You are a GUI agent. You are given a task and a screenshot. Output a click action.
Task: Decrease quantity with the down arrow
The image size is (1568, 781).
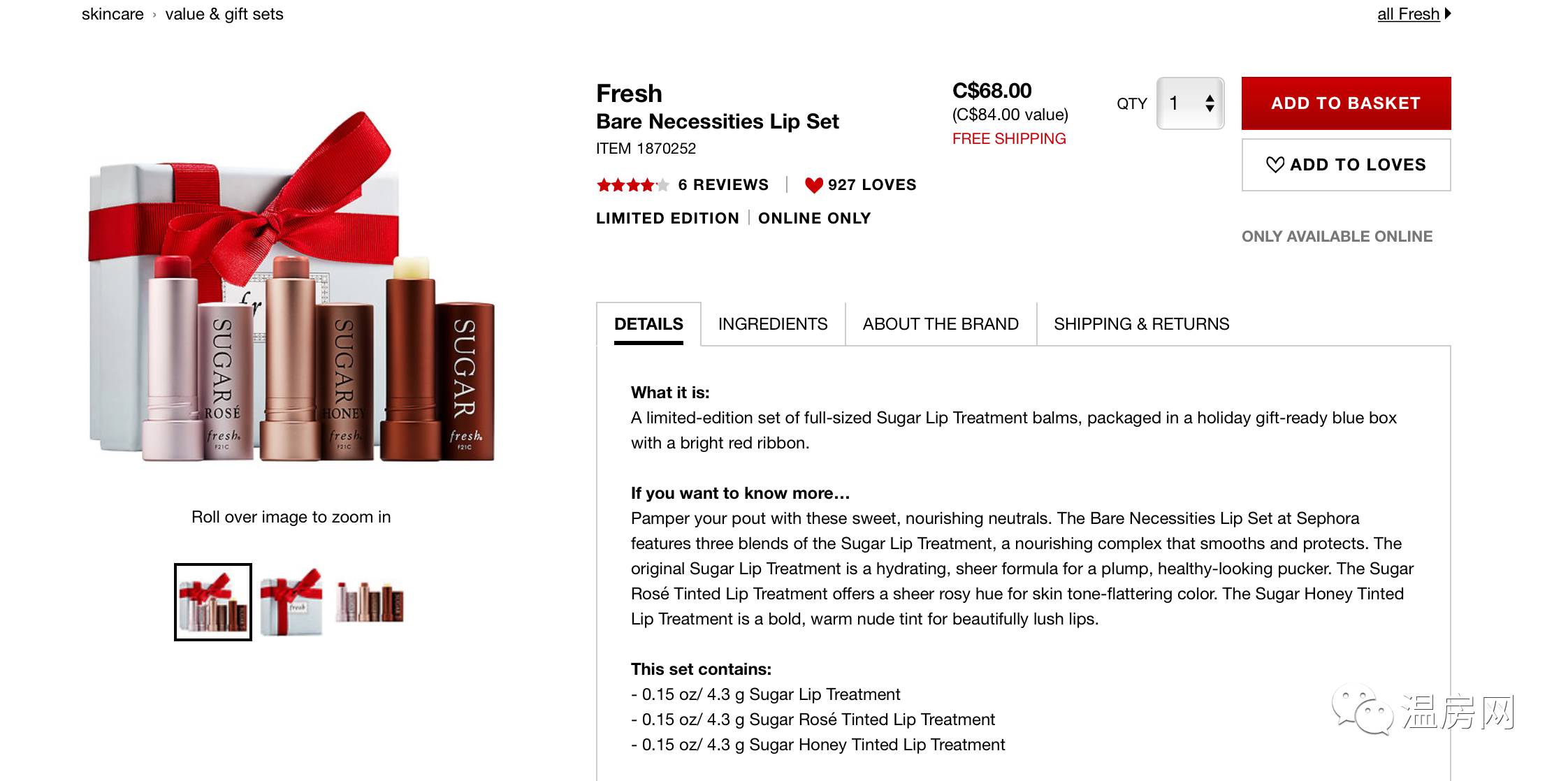(1210, 109)
